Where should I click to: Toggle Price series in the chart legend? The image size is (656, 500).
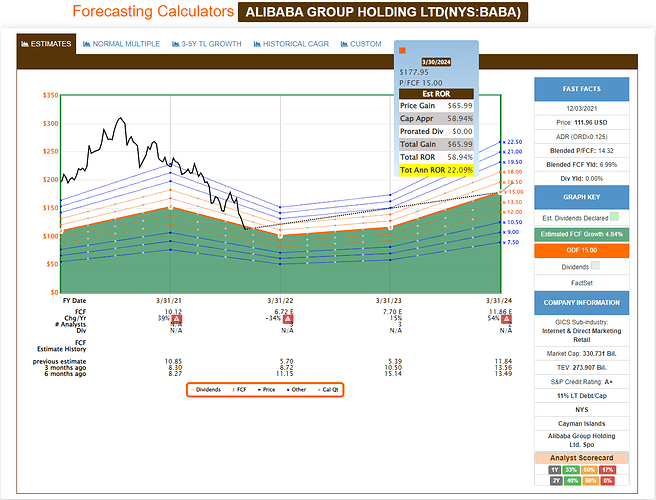(x=266, y=390)
